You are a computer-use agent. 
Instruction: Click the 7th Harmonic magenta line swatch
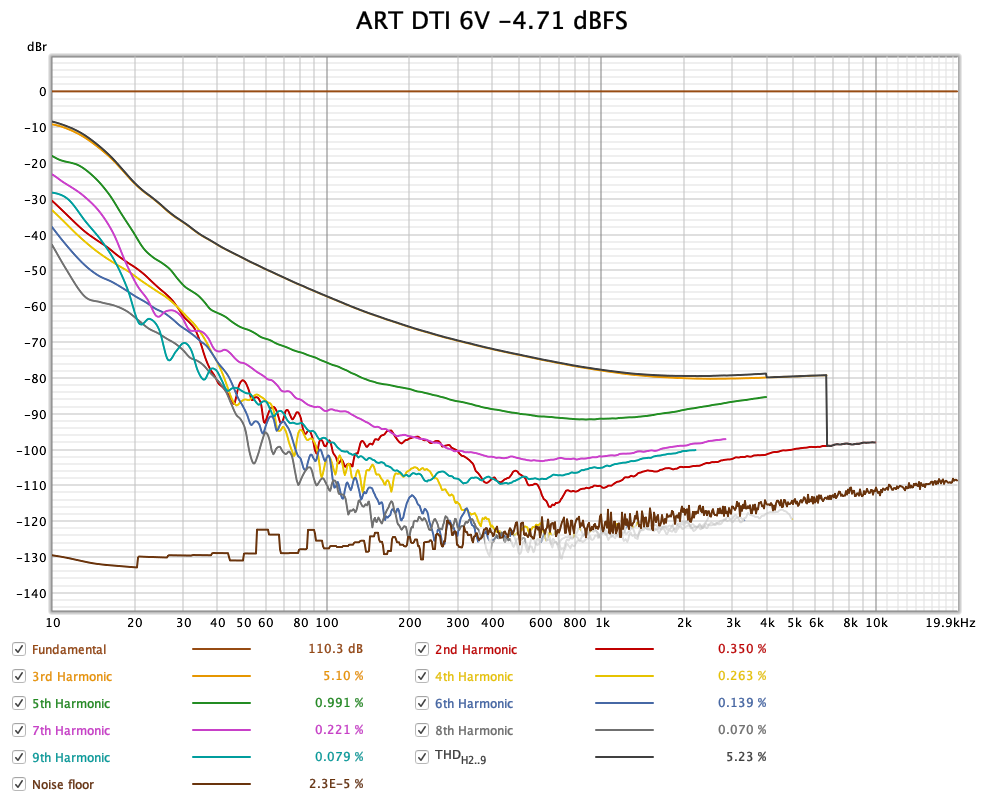222,730
